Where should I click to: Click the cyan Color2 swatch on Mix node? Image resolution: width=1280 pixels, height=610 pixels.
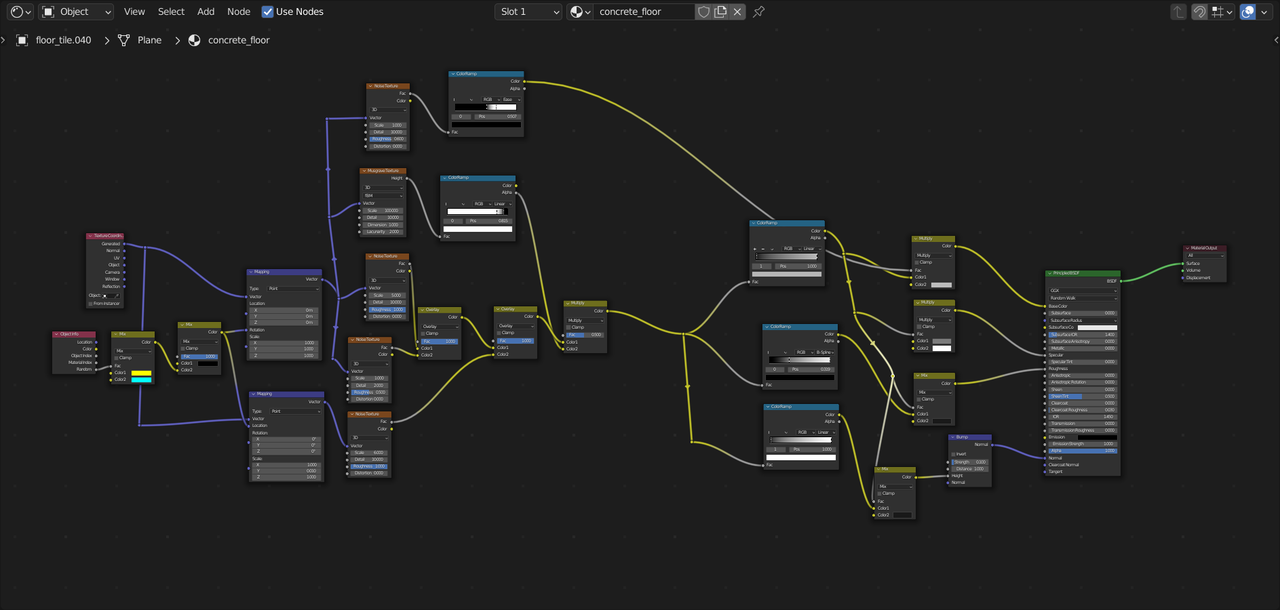point(141,380)
